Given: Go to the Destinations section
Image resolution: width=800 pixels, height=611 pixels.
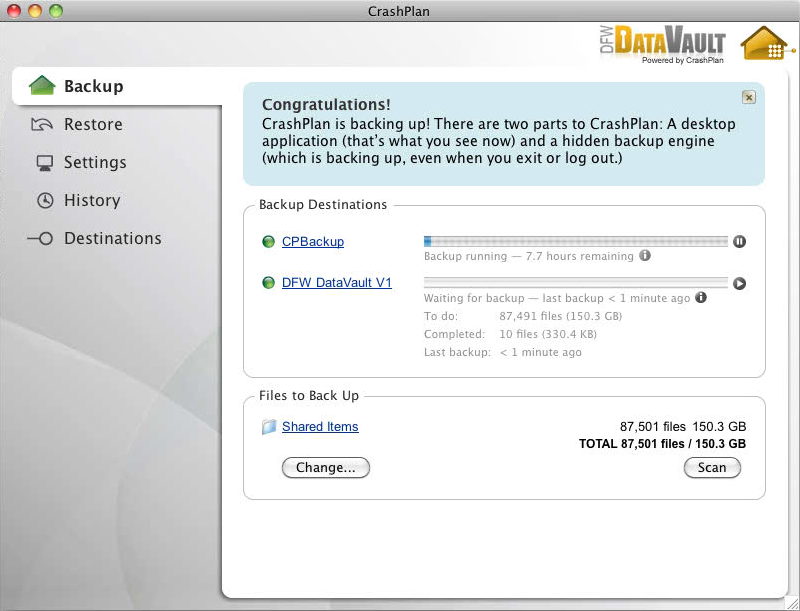Looking at the screenshot, I should coord(113,238).
